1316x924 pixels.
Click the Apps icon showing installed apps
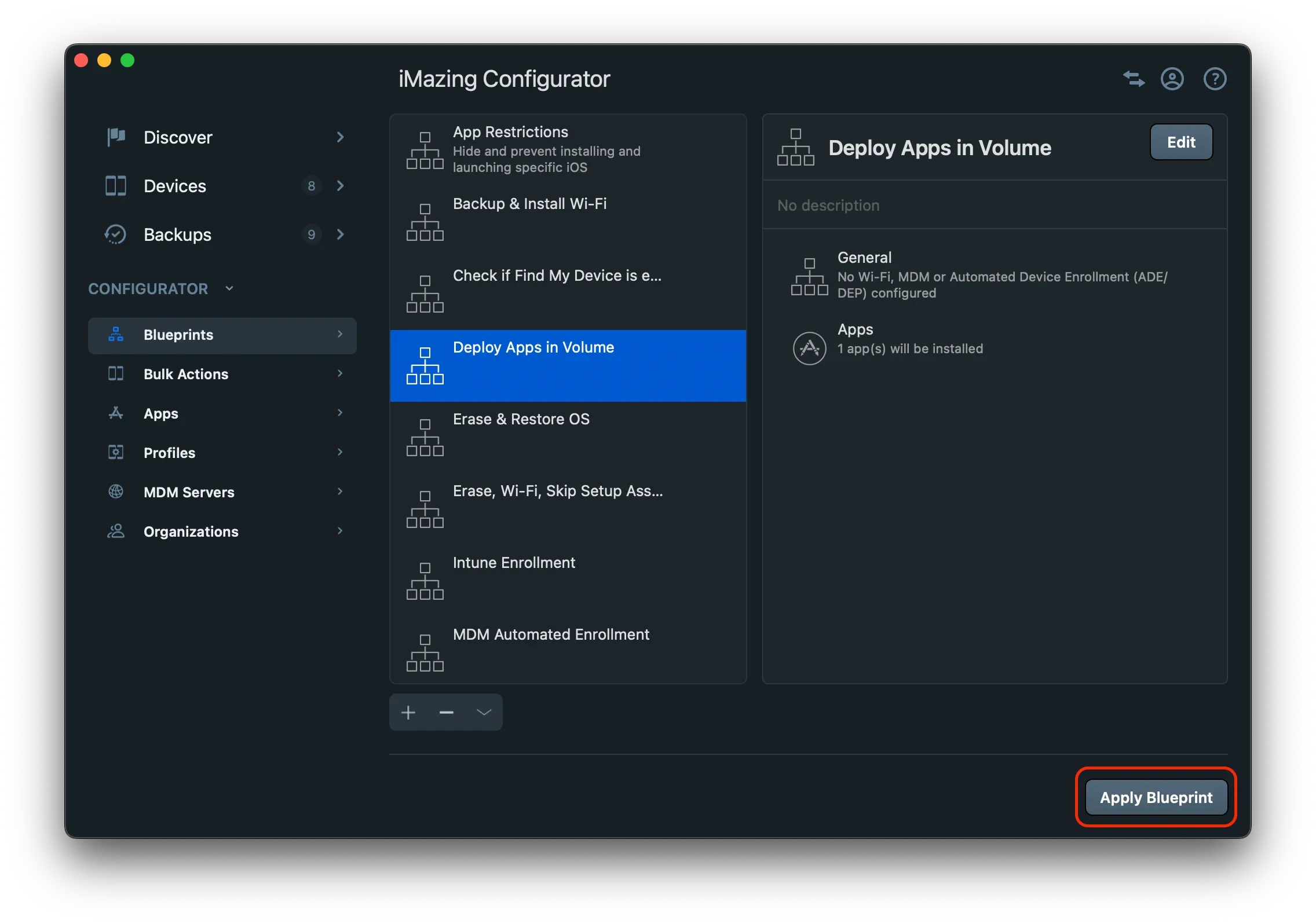pyautogui.click(x=809, y=348)
